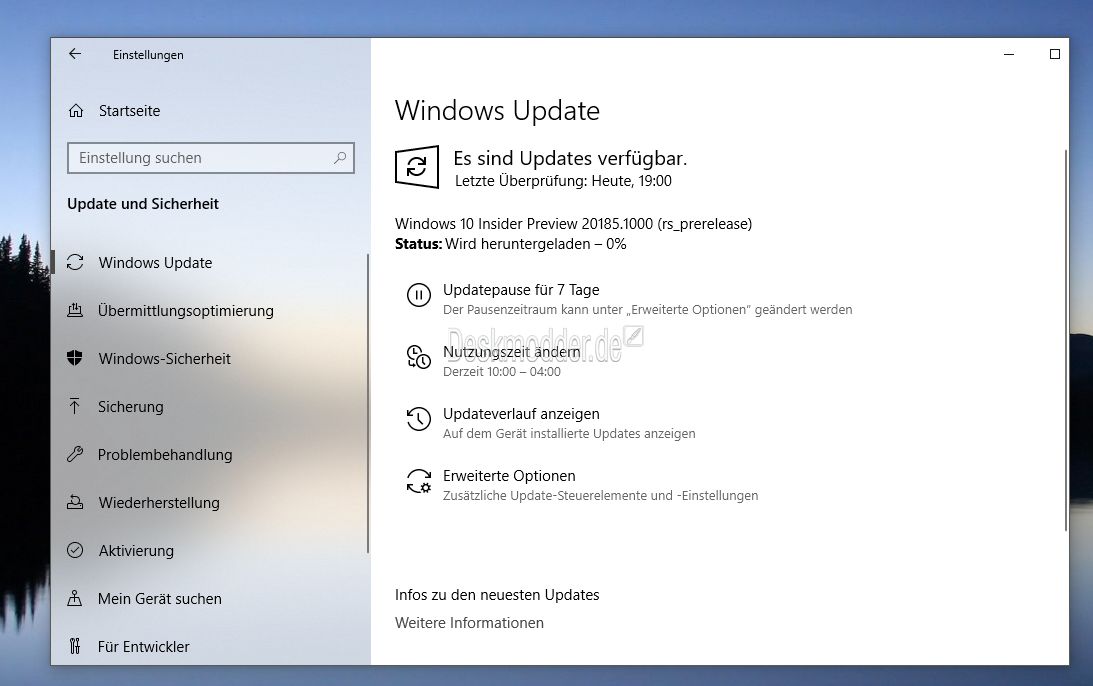Screen dimensions: 1093x686
Task: Go back with the arrow icon
Action: point(75,54)
